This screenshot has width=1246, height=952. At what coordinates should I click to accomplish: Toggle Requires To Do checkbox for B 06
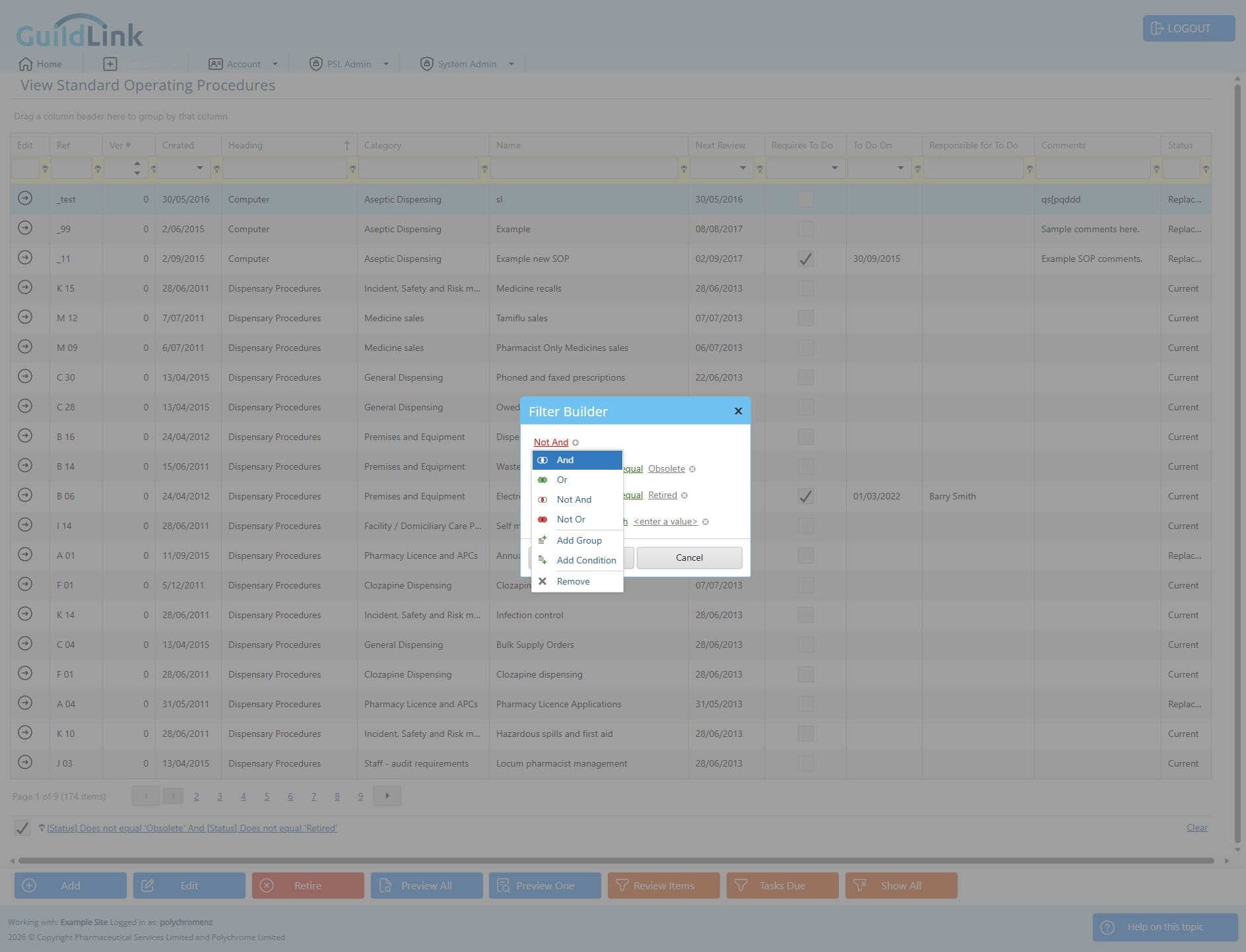tap(805, 496)
